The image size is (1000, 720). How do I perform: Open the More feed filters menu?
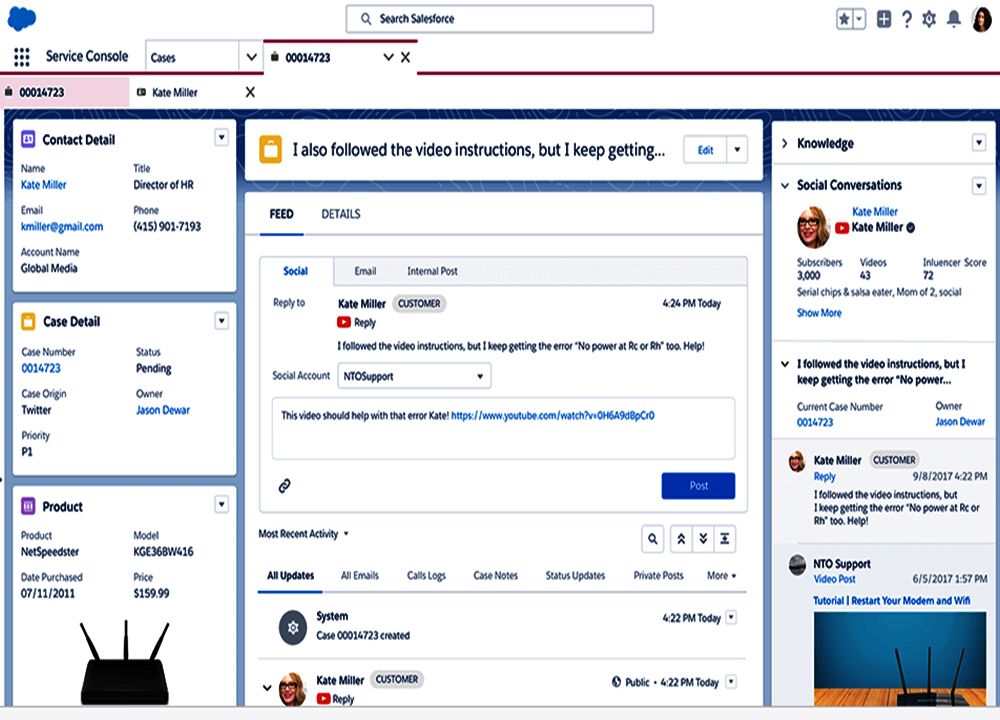721,576
